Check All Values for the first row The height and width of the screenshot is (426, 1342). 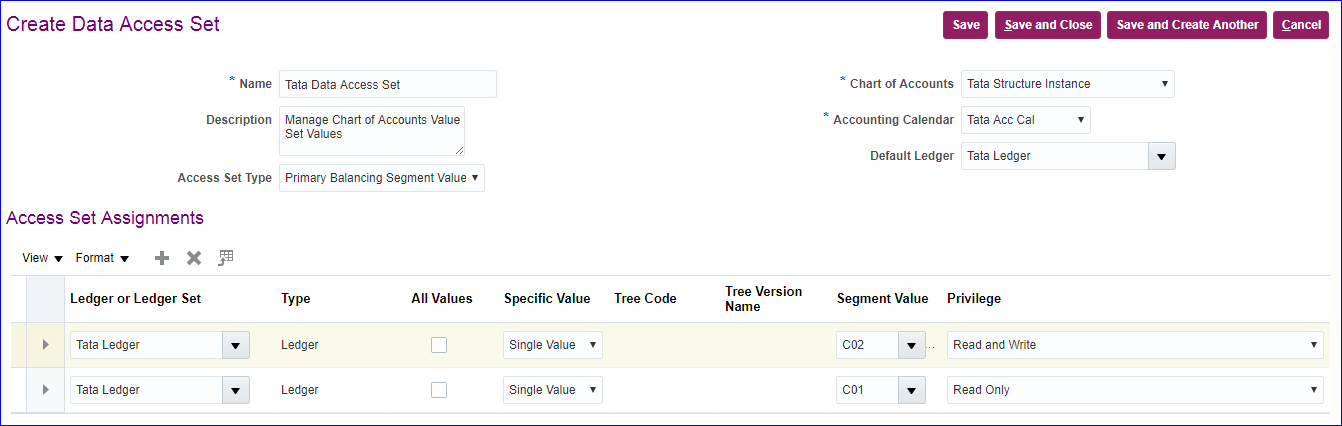(439, 345)
